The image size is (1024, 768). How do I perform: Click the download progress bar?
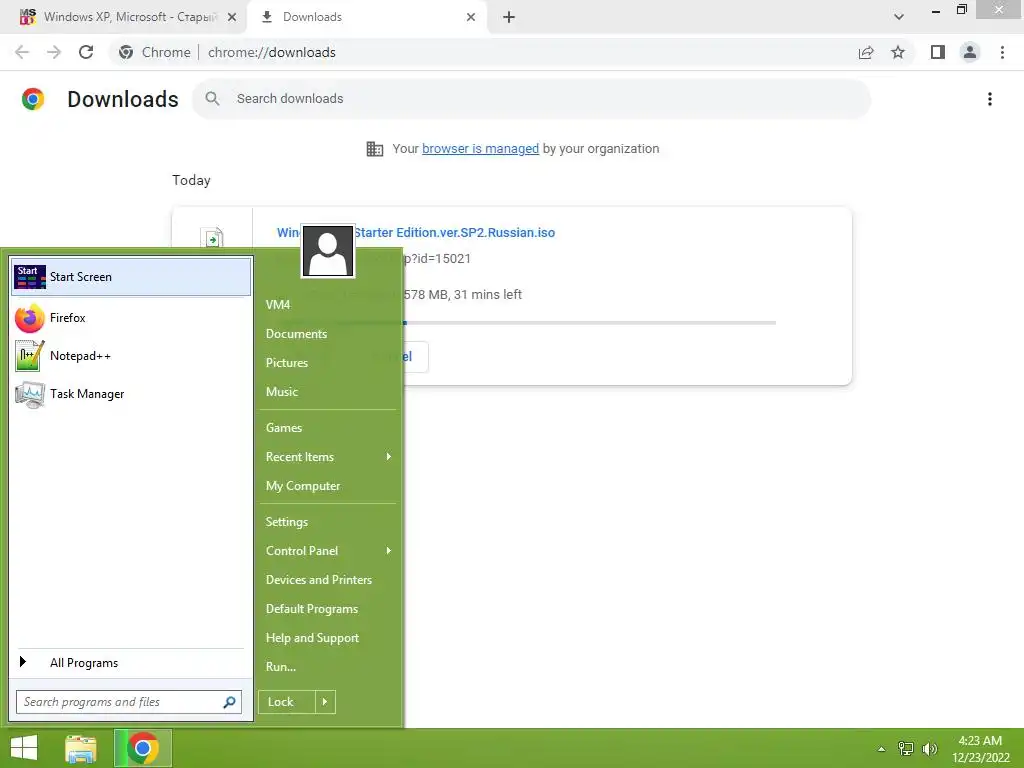point(526,323)
